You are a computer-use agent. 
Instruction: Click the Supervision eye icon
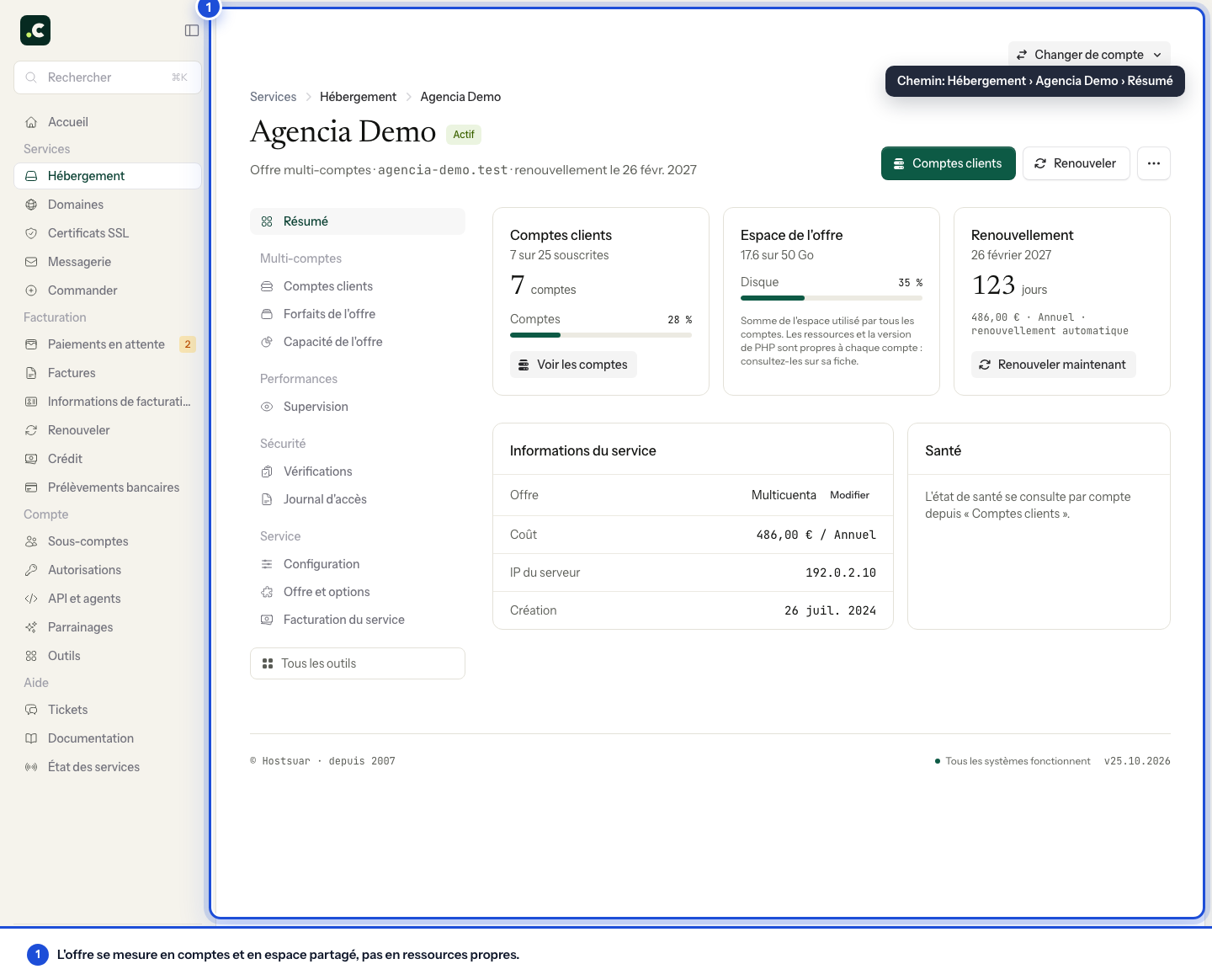(x=267, y=407)
